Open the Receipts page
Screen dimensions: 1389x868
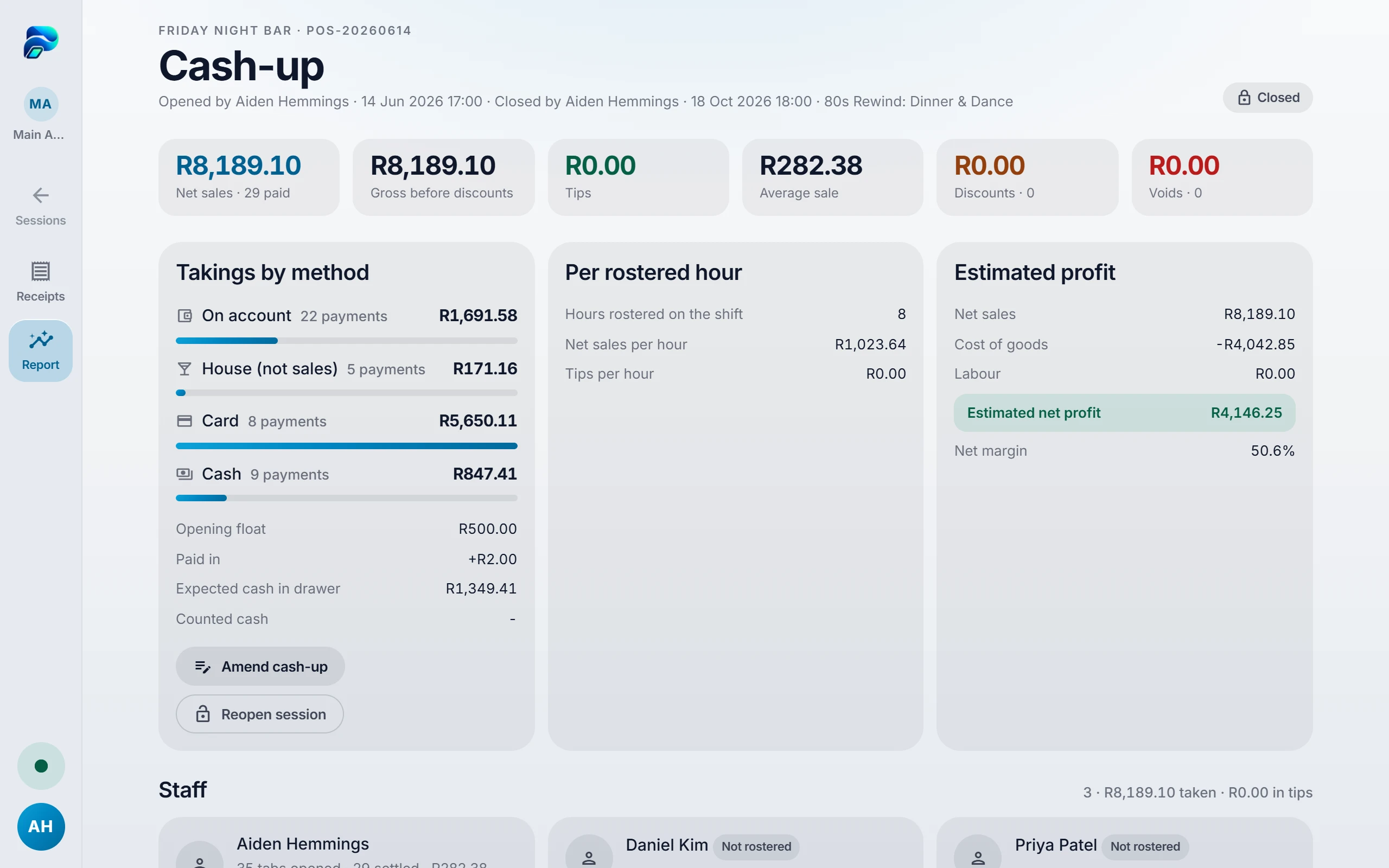pos(41,282)
